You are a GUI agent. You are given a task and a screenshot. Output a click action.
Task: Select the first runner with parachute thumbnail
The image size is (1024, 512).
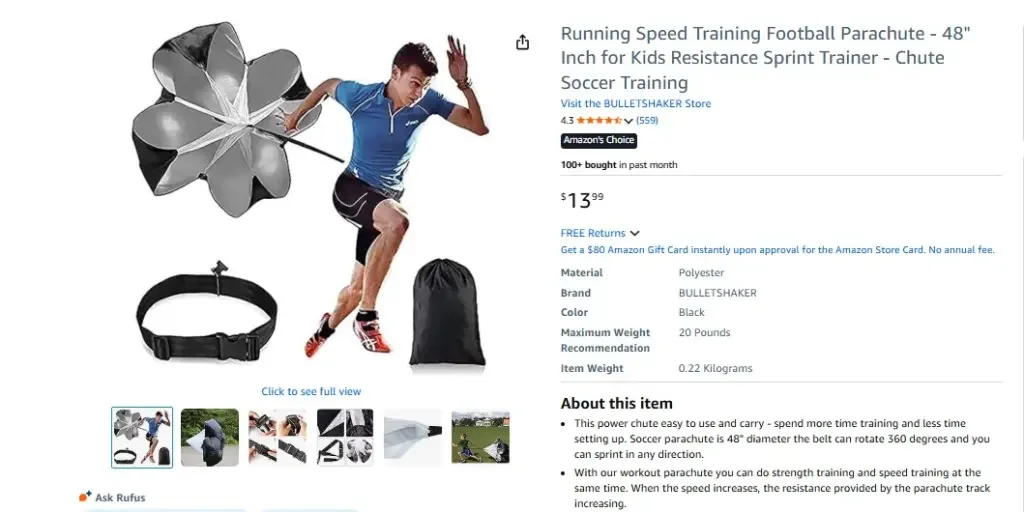pos(142,437)
